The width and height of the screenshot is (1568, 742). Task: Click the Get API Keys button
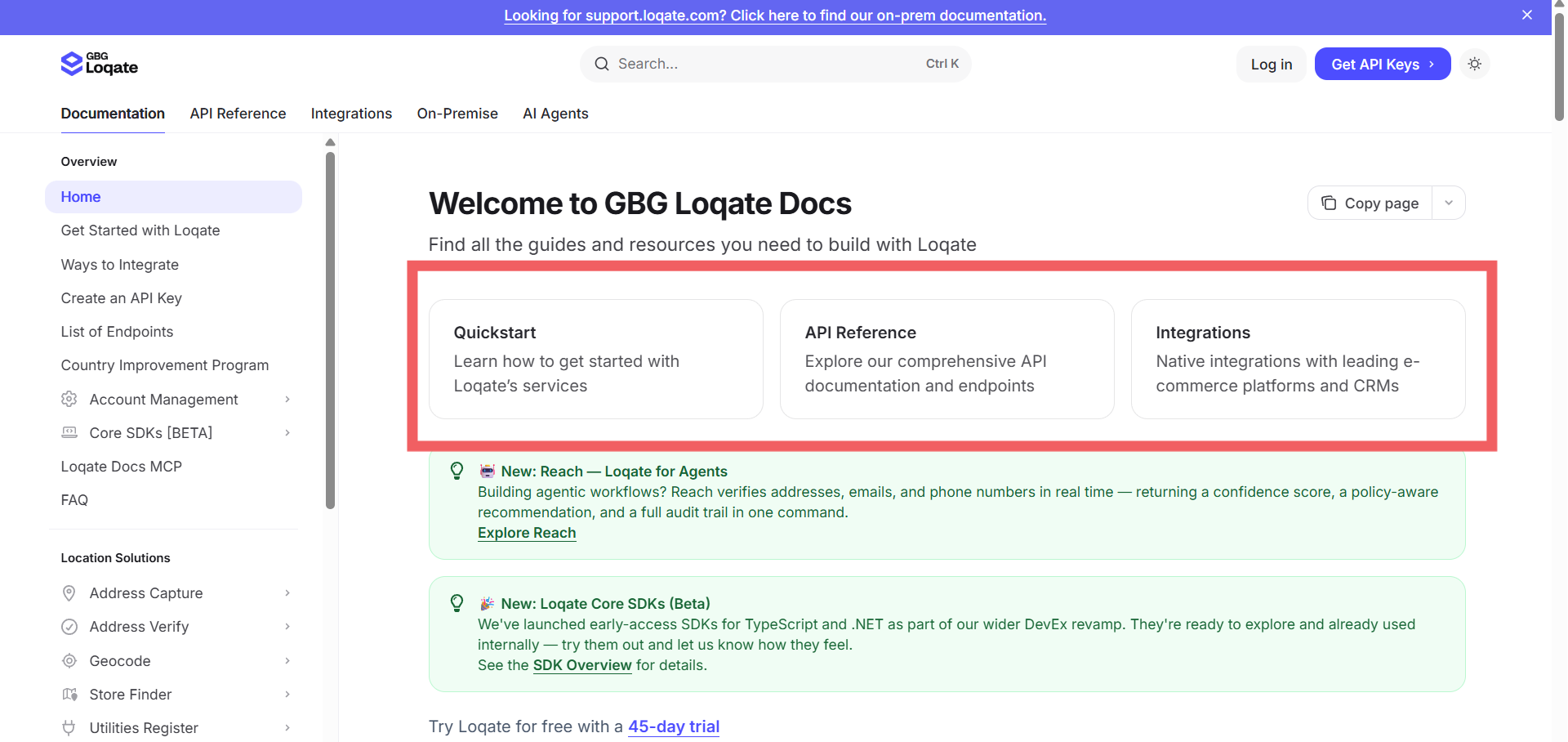pos(1383,64)
